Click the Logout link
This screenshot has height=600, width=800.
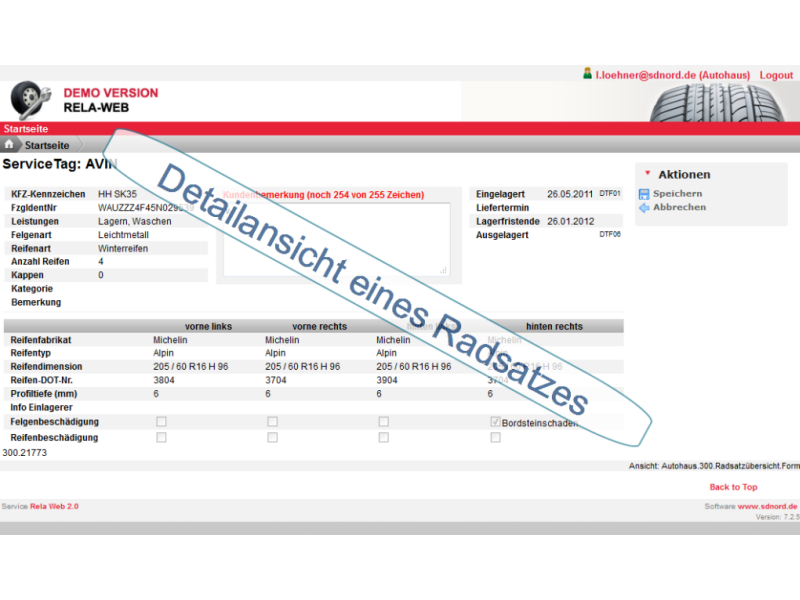click(x=776, y=75)
